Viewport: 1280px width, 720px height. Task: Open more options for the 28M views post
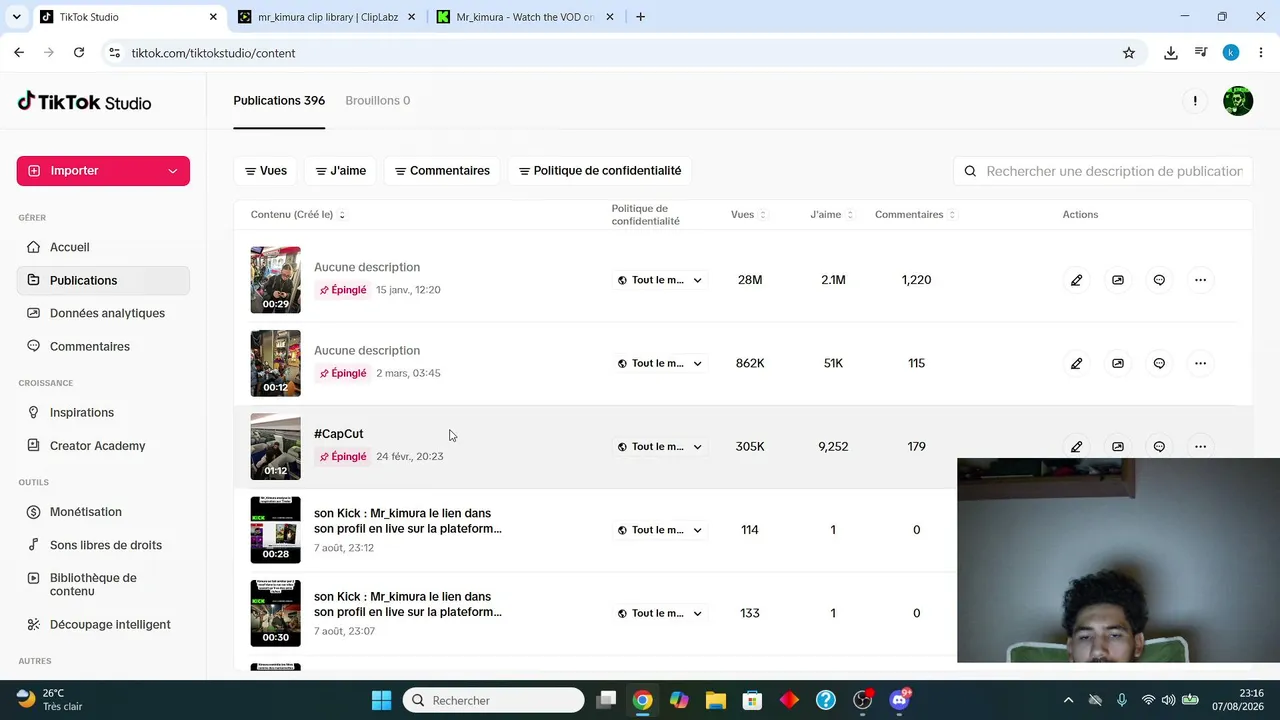1200,280
